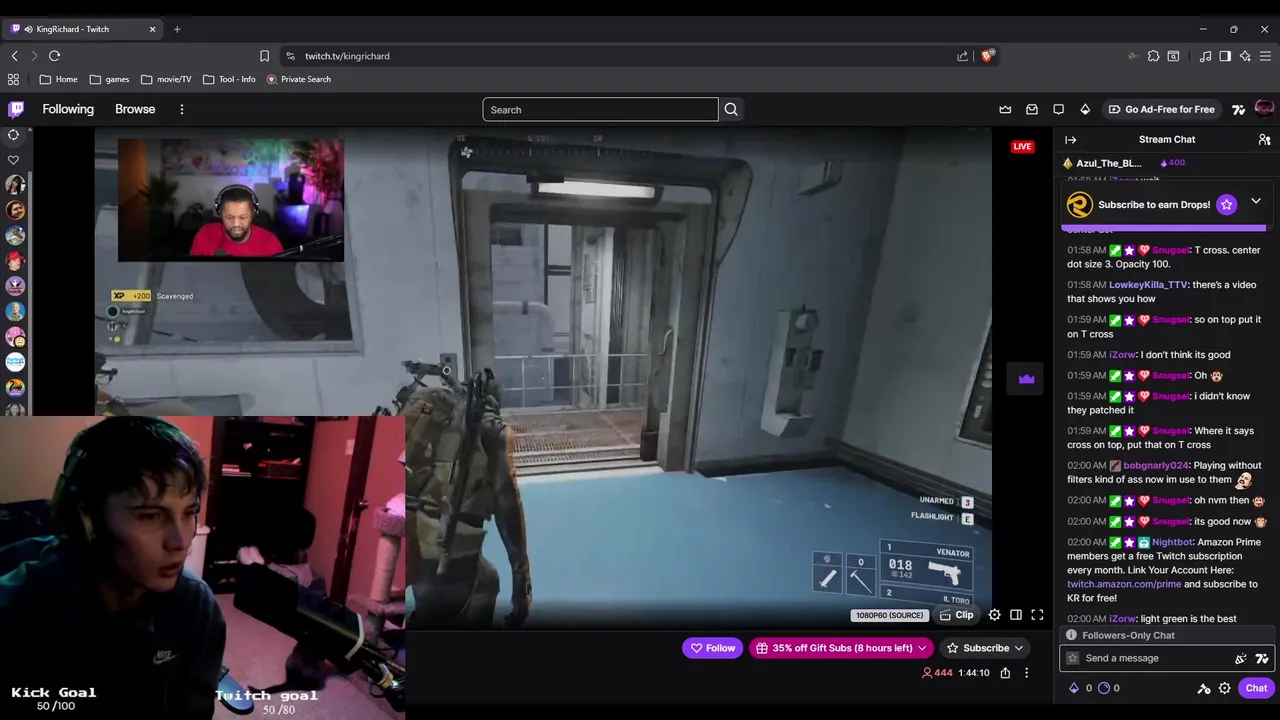Viewport: 1280px width, 720px height.
Task: Open the Bits balance in chat footer
Action: [x=1081, y=688]
